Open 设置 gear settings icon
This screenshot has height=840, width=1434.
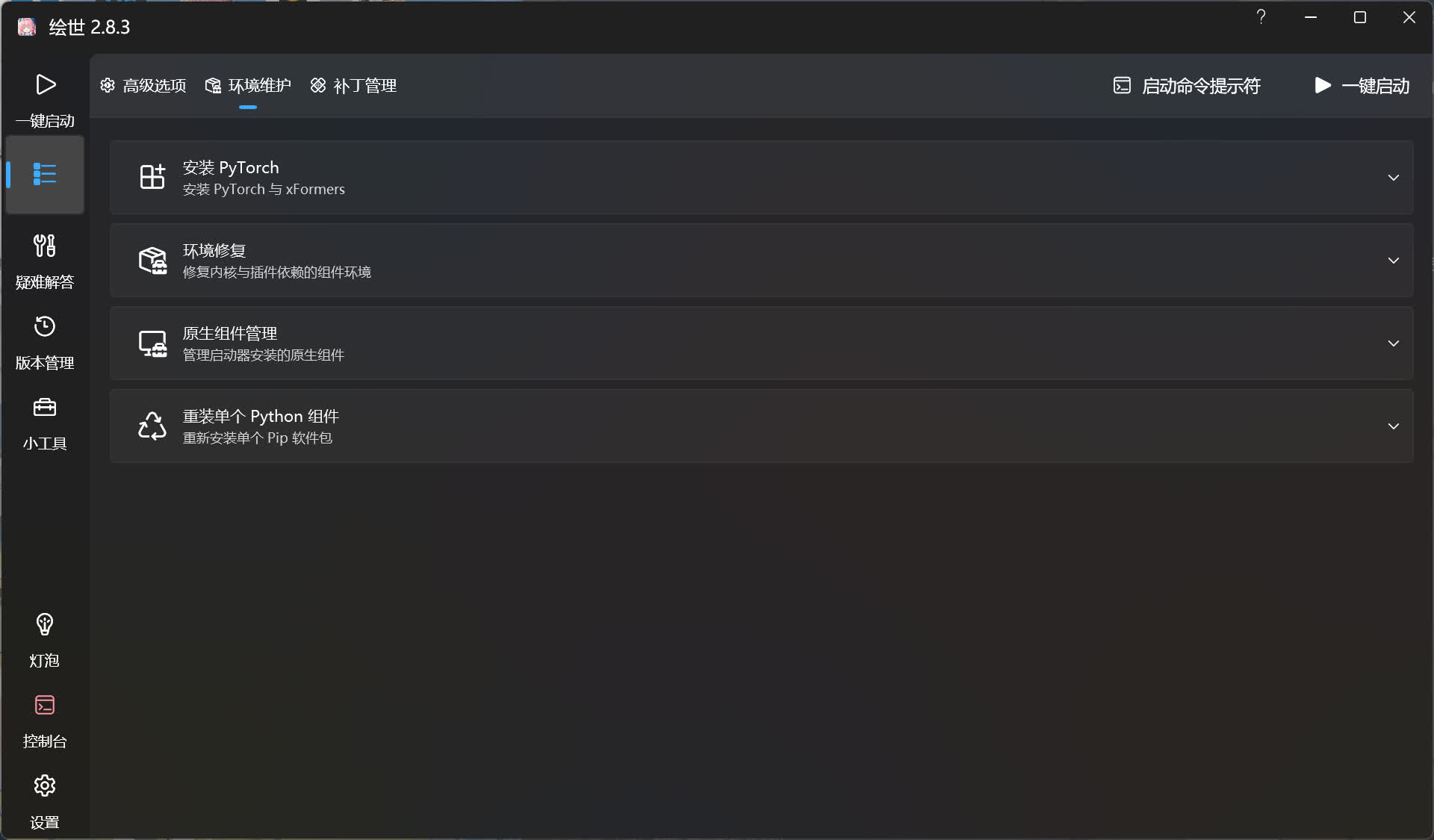tap(45, 800)
